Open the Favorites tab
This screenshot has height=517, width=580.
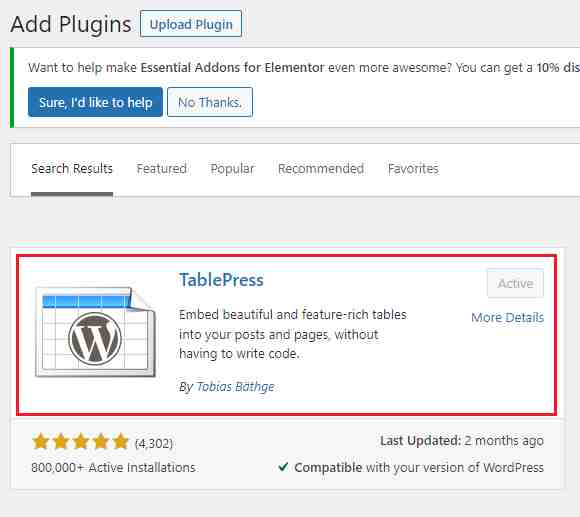[413, 169]
